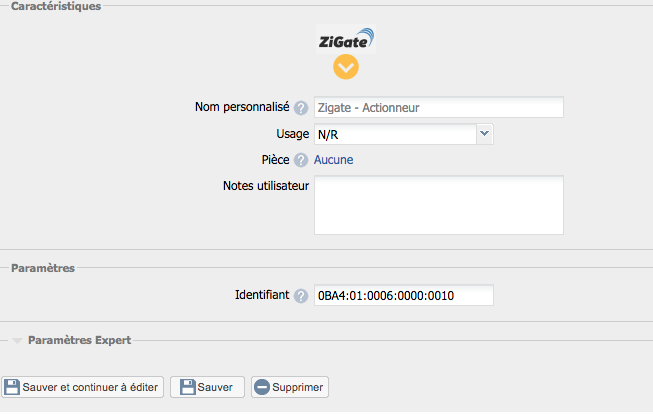Expand the Paramètres Expert section triangle
Screen dimensions: 653x415
(17, 341)
